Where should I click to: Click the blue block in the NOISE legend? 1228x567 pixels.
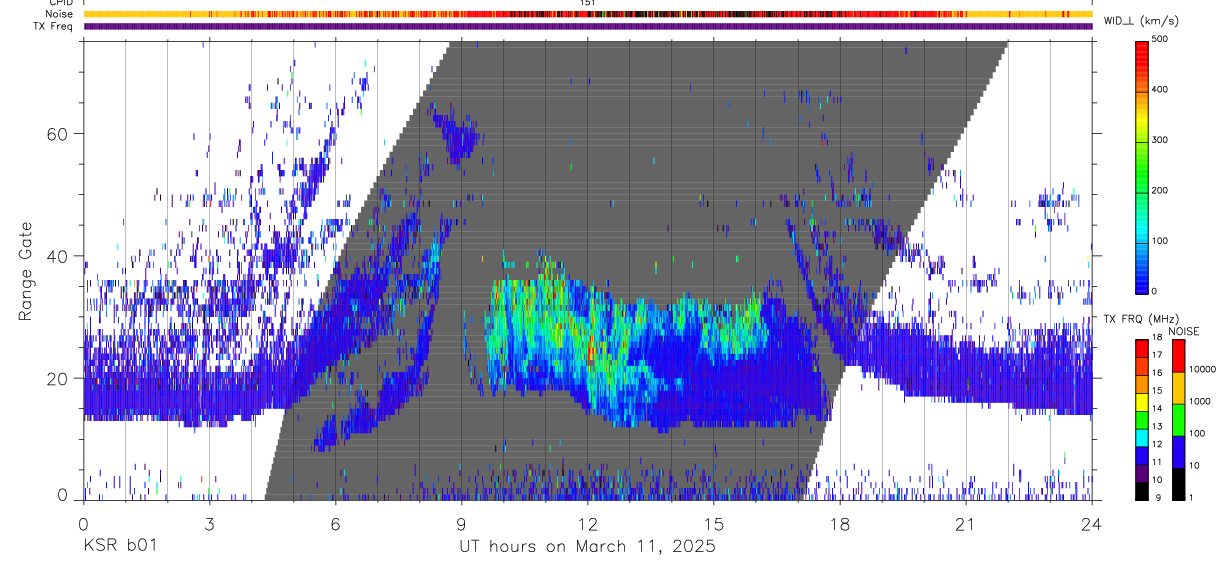1180,452
